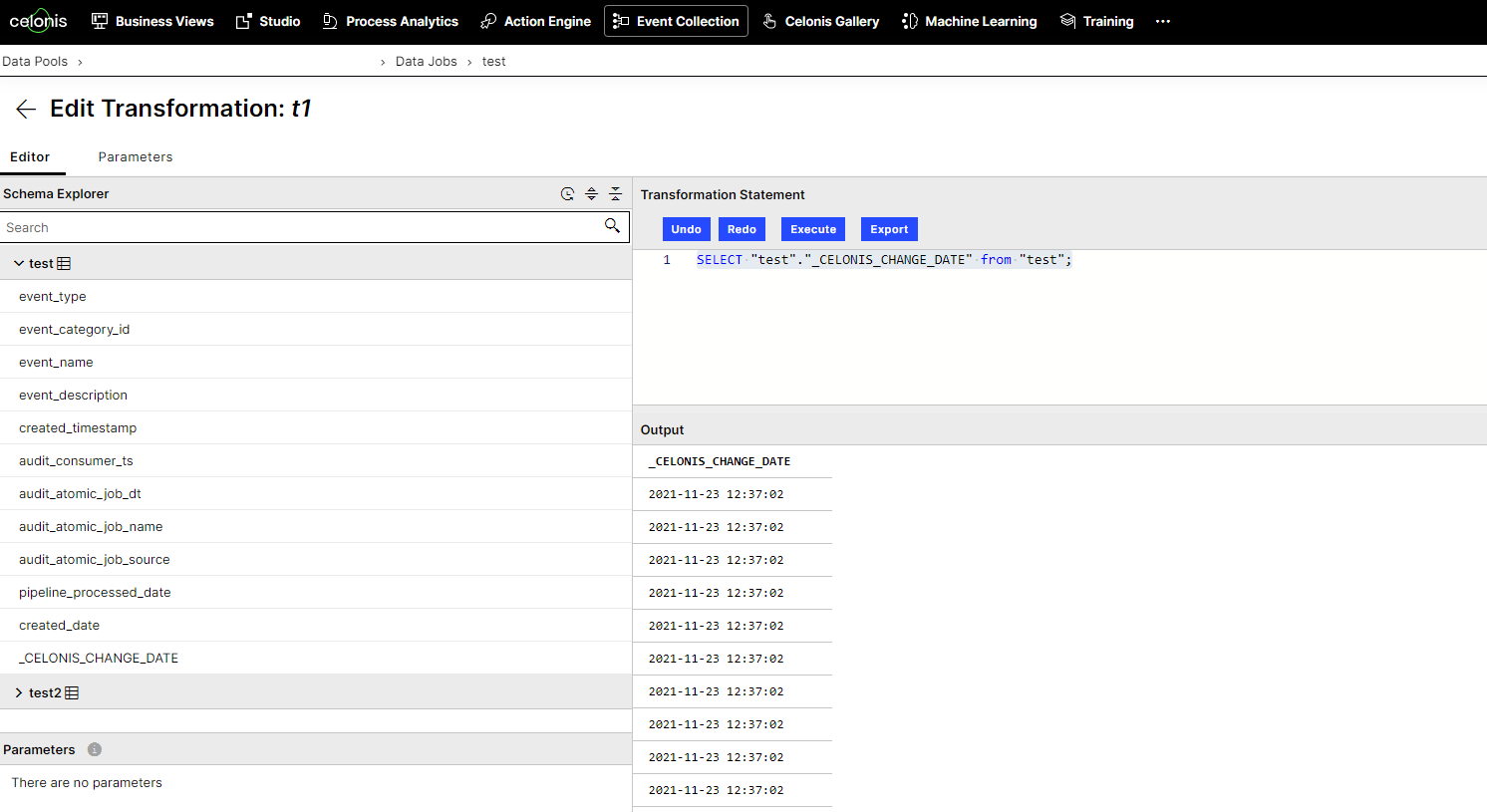1487x812 pixels.
Task: Refresh the Schema Explorer
Action: pyautogui.click(x=567, y=193)
